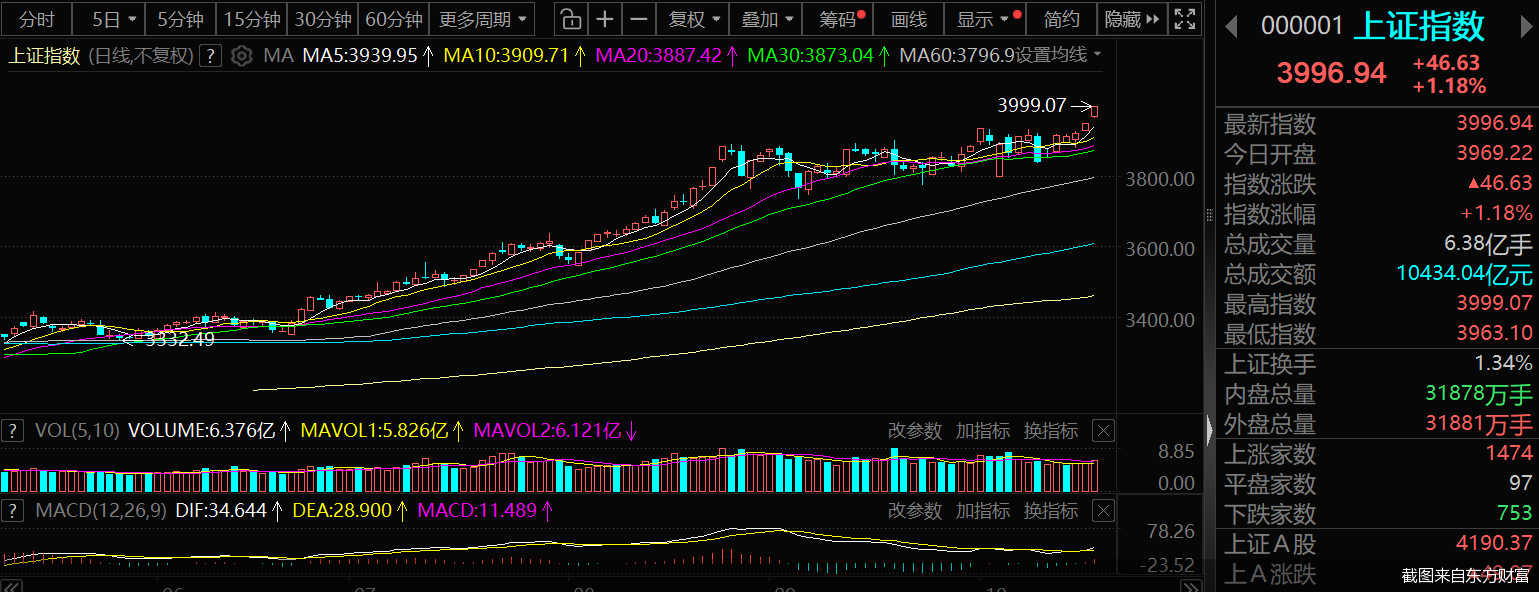
Task: Switch to the 分时 tab
Action: [x=37, y=19]
